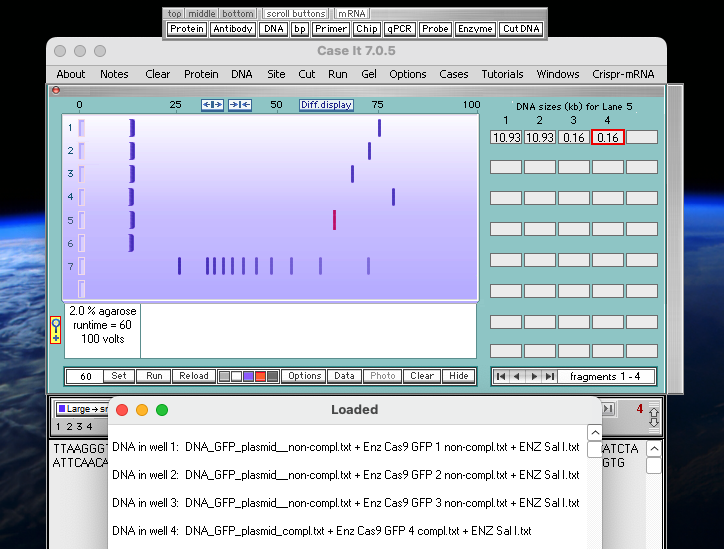
Task: Go to last fragment page
Action: click(x=550, y=376)
